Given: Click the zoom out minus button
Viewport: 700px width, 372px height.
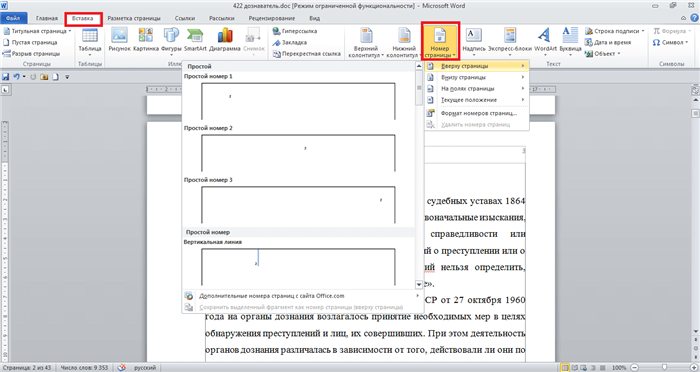Looking at the screenshot, I should (x=634, y=368).
